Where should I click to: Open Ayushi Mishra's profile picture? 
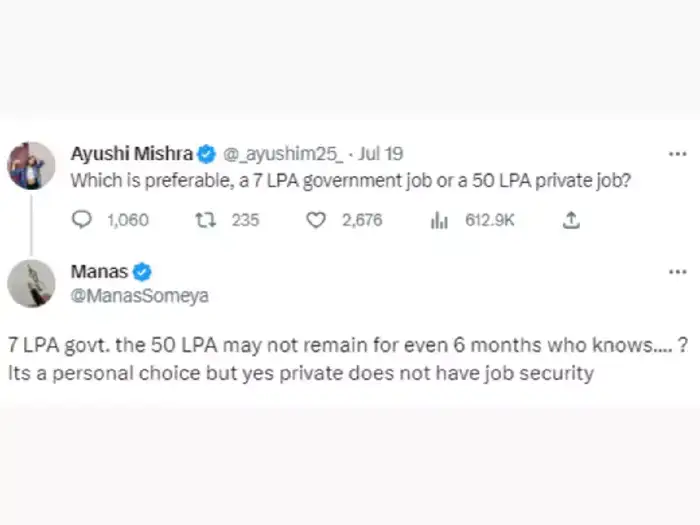coord(32,165)
